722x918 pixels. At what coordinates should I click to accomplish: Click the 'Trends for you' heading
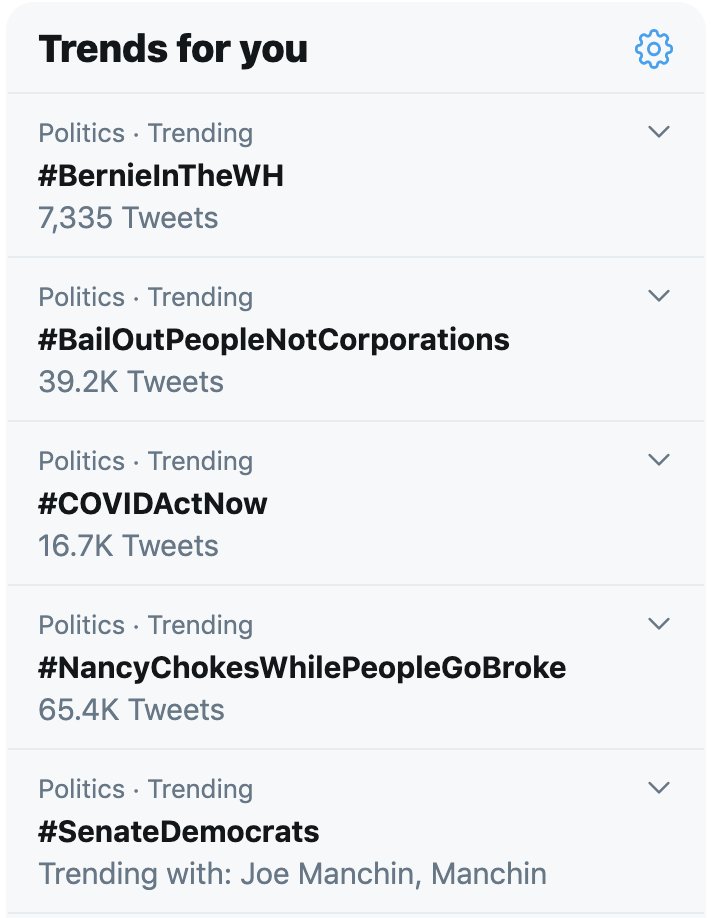click(173, 49)
